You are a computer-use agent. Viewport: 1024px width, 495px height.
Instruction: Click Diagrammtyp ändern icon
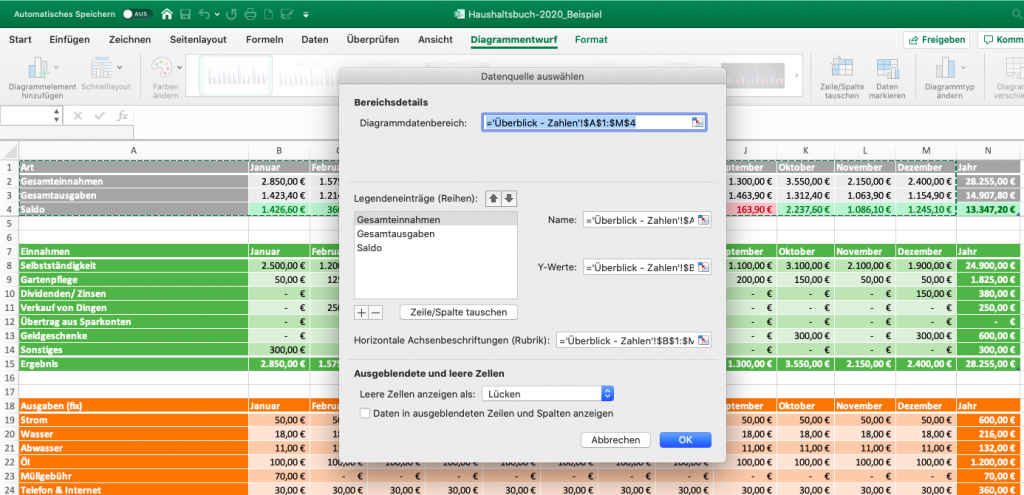(x=945, y=68)
